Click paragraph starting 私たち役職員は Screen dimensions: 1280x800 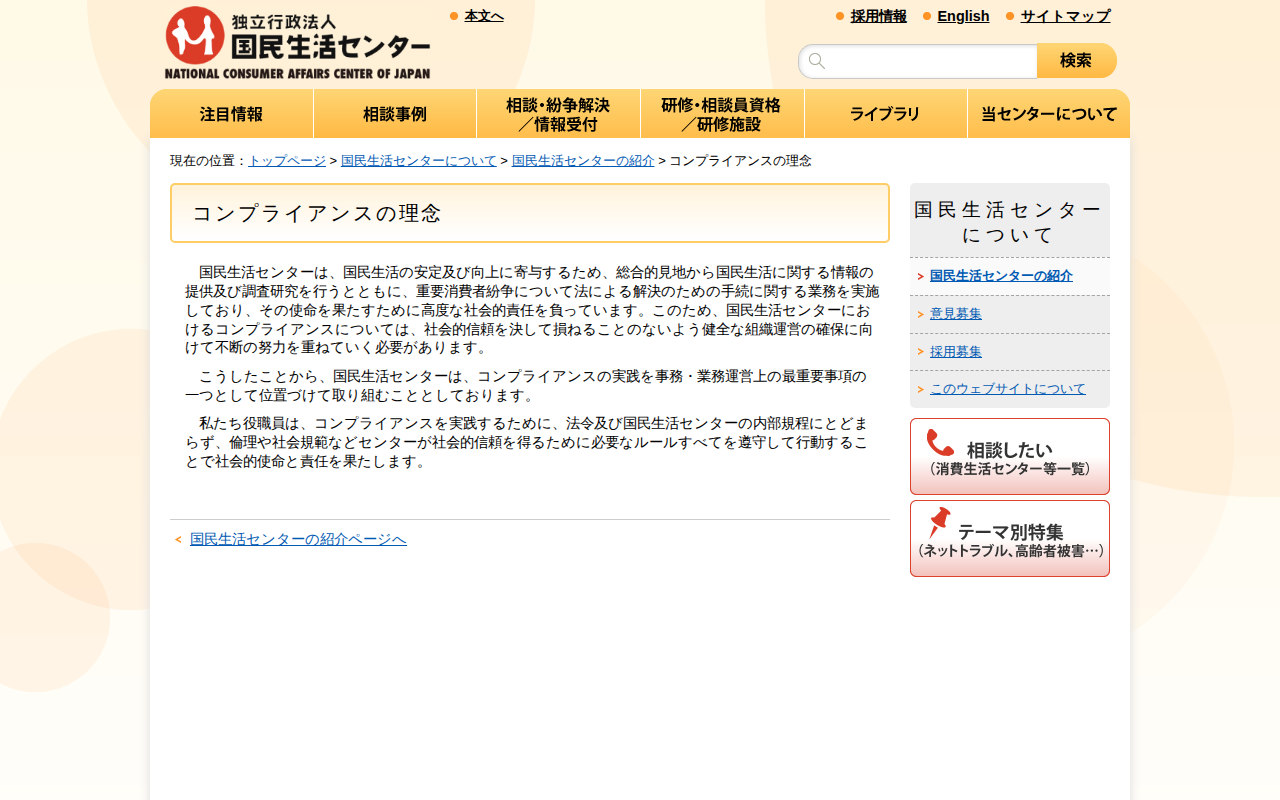tap(530, 442)
